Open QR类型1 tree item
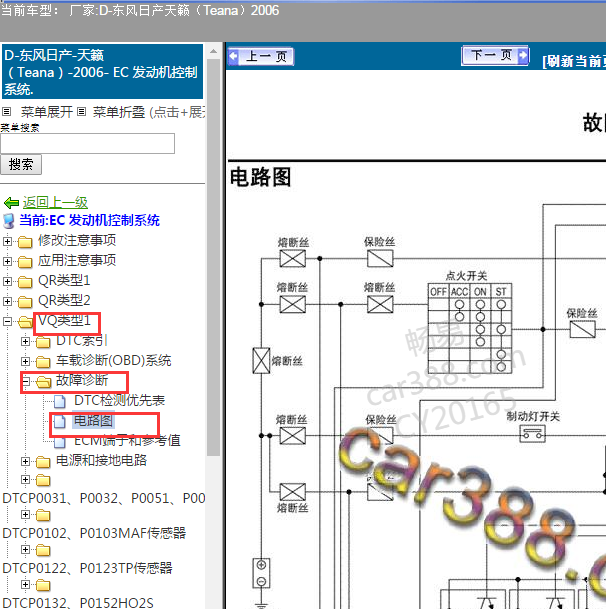The height and width of the screenshot is (609, 606). click(x=64, y=280)
